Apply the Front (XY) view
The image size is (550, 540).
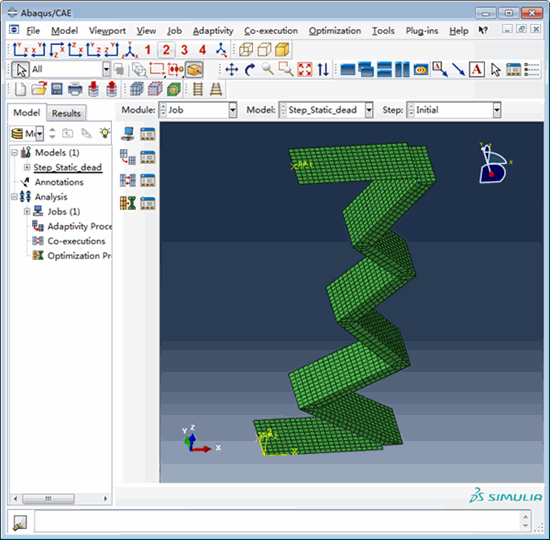(x=20, y=49)
